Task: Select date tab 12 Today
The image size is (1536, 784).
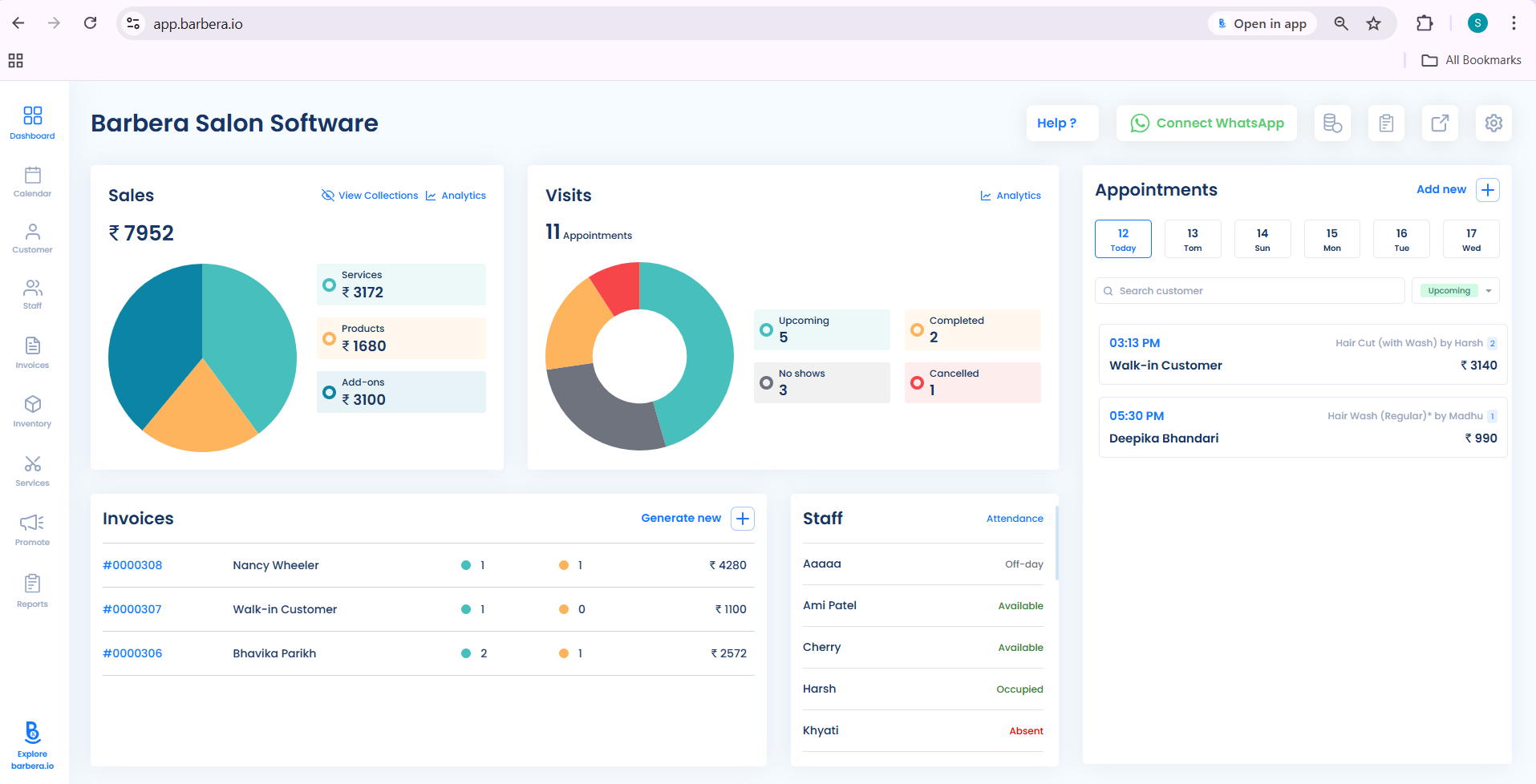Action: coord(1123,239)
